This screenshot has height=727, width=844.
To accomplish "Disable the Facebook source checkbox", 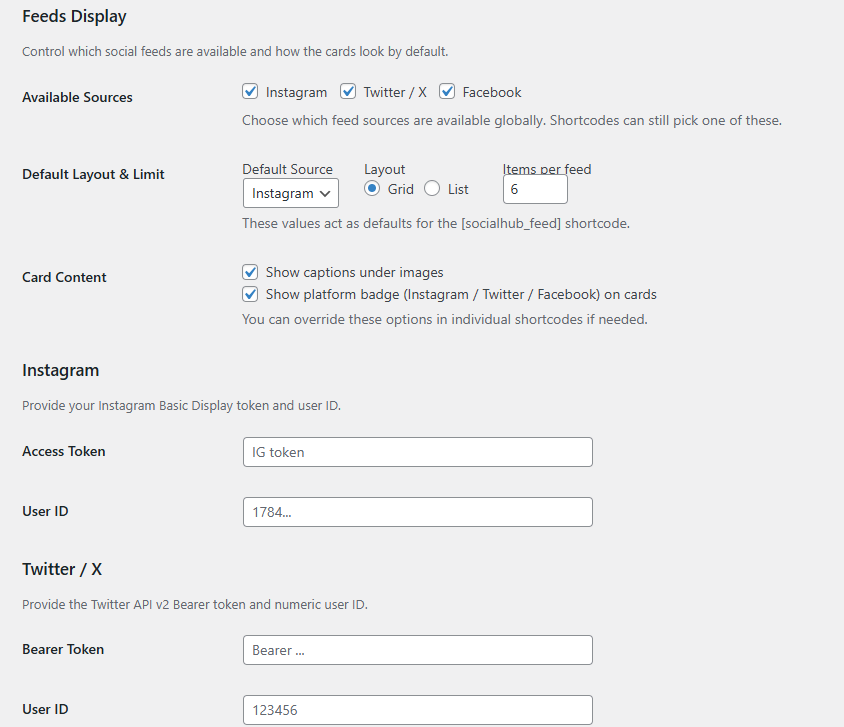I will click(447, 92).
